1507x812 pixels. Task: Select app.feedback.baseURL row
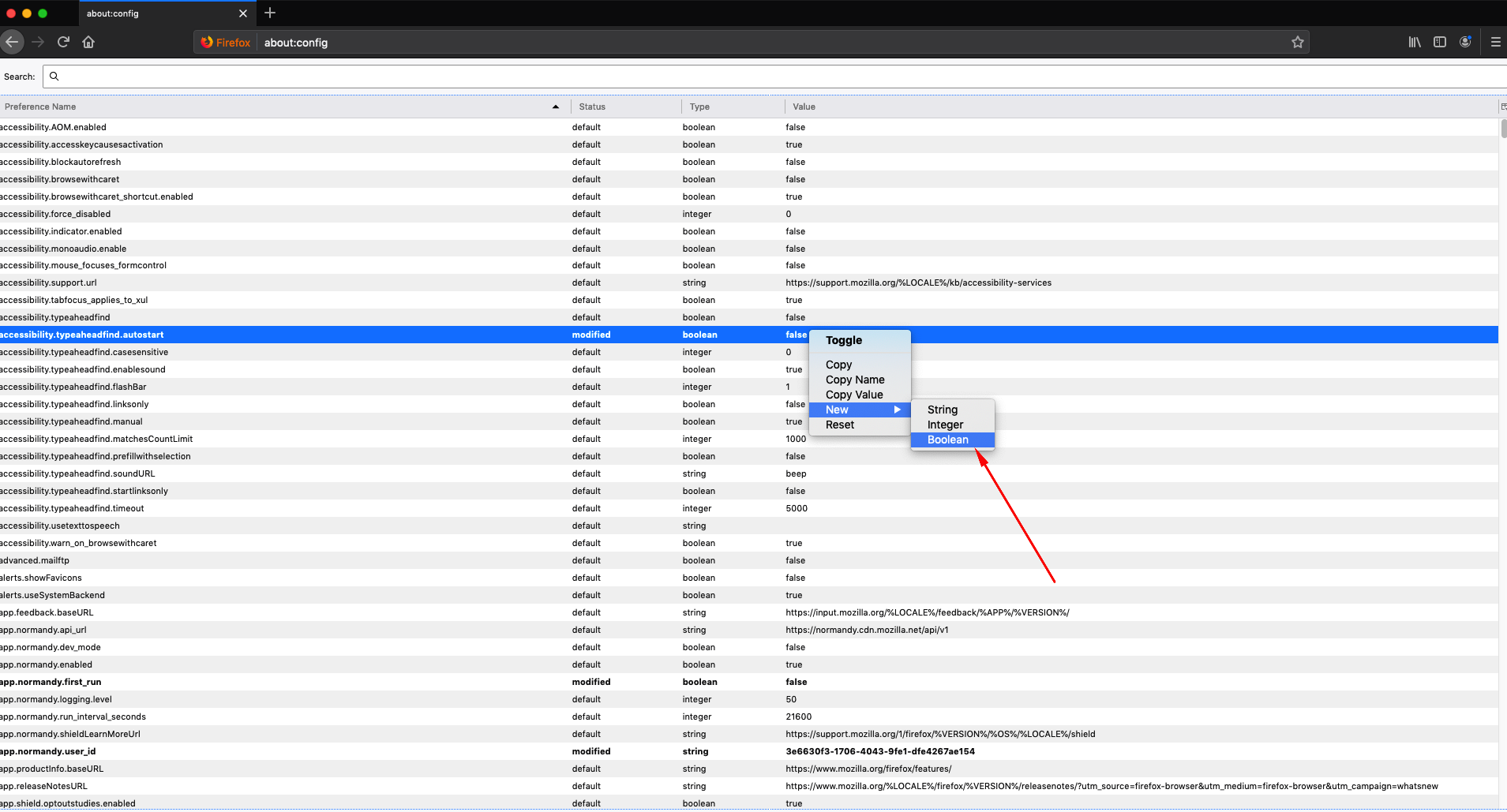click(x=748, y=612)
